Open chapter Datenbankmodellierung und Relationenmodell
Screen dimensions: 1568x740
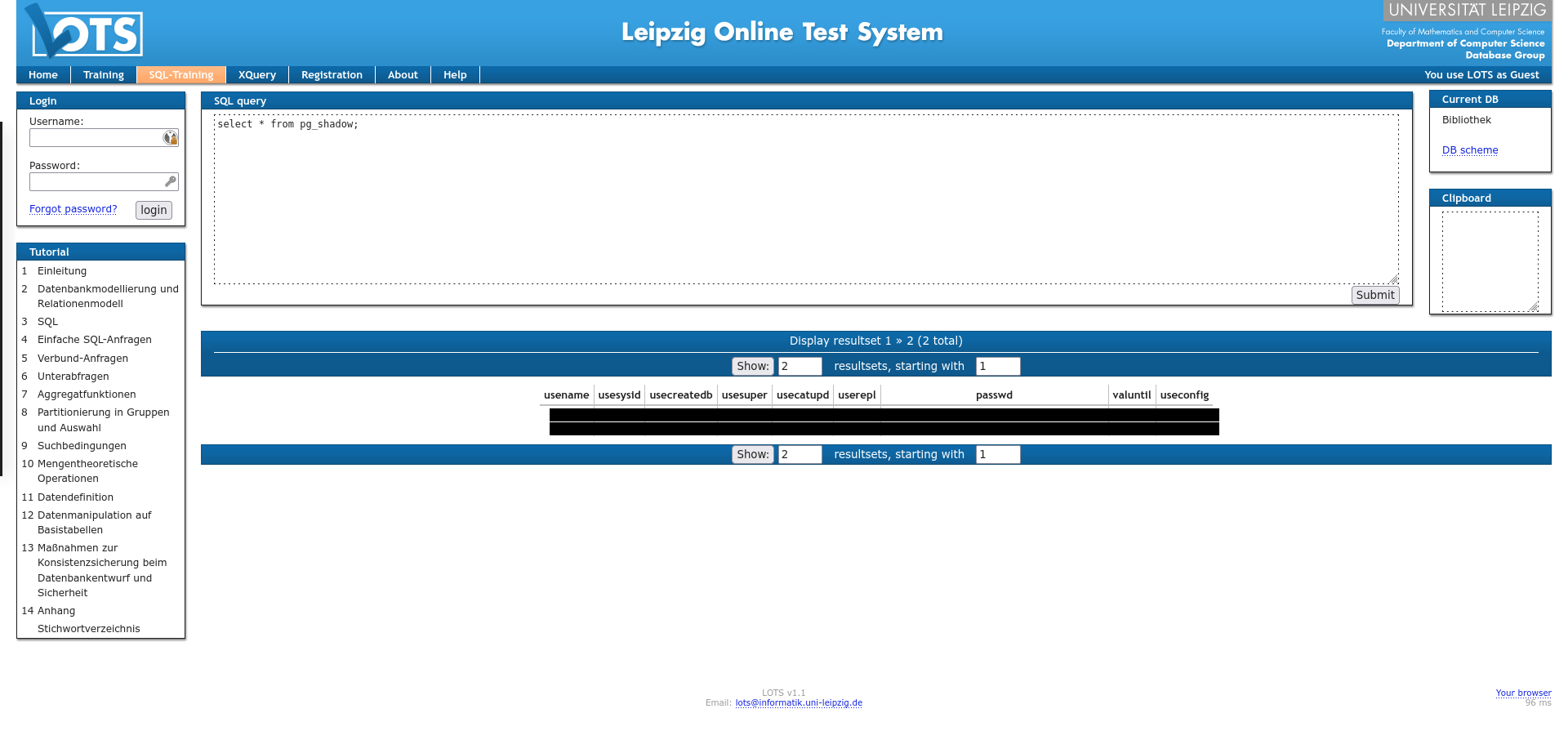tap(108, 296)
